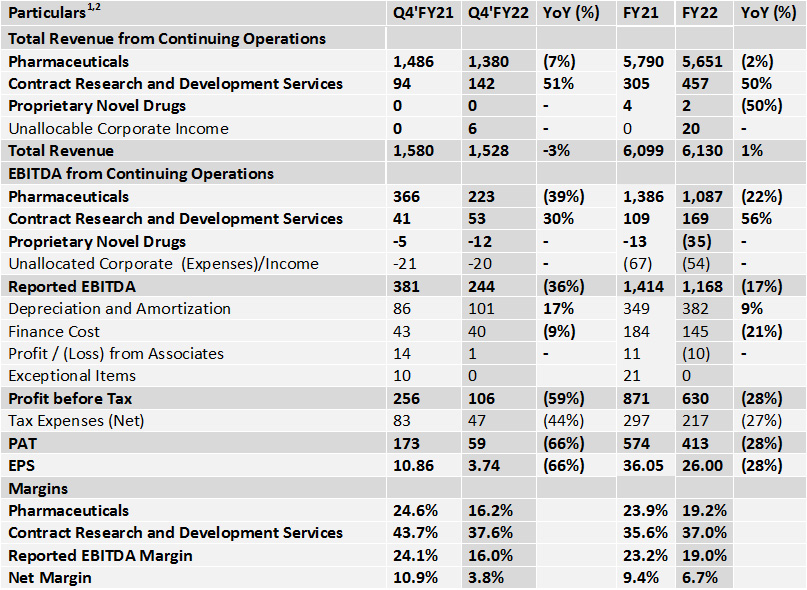Click Finance Cost FY21 value 184
This screenshot has height=590, width=807.
tap(636, 332)
